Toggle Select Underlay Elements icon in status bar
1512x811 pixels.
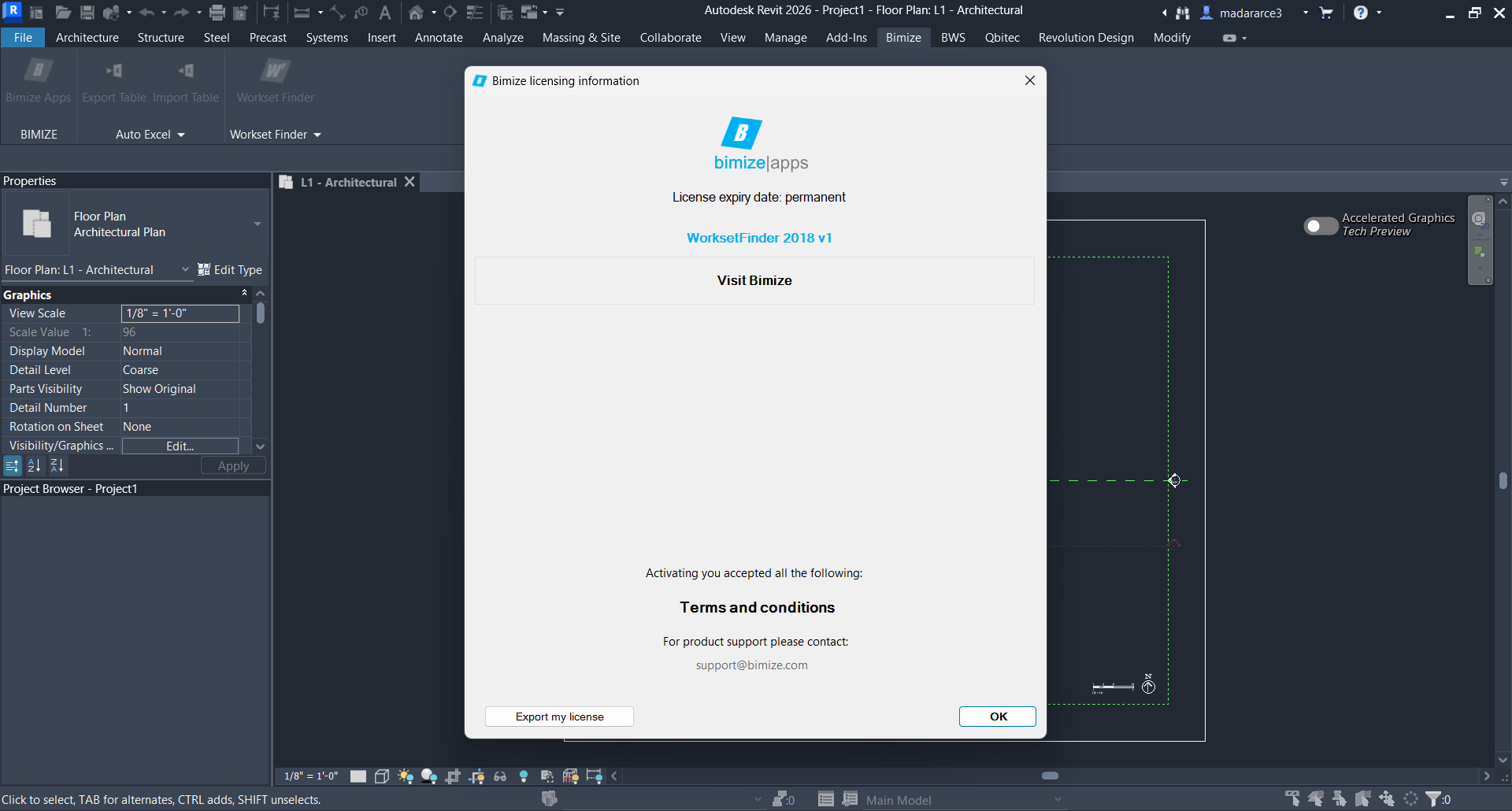tap(1316, 799)
